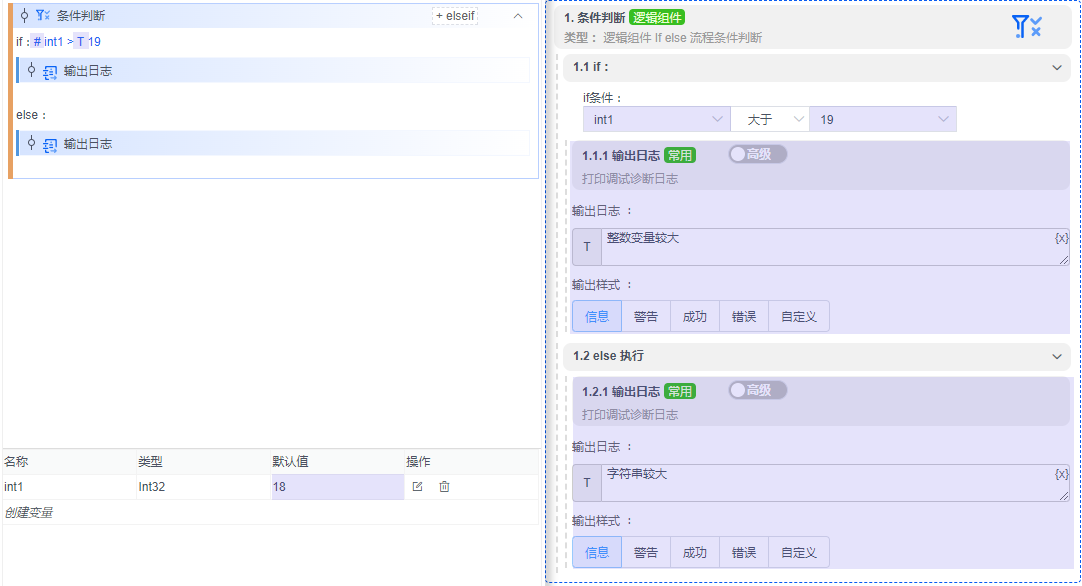Click the + elseif button
This screenshot has height=586, width=1082.
455,15
